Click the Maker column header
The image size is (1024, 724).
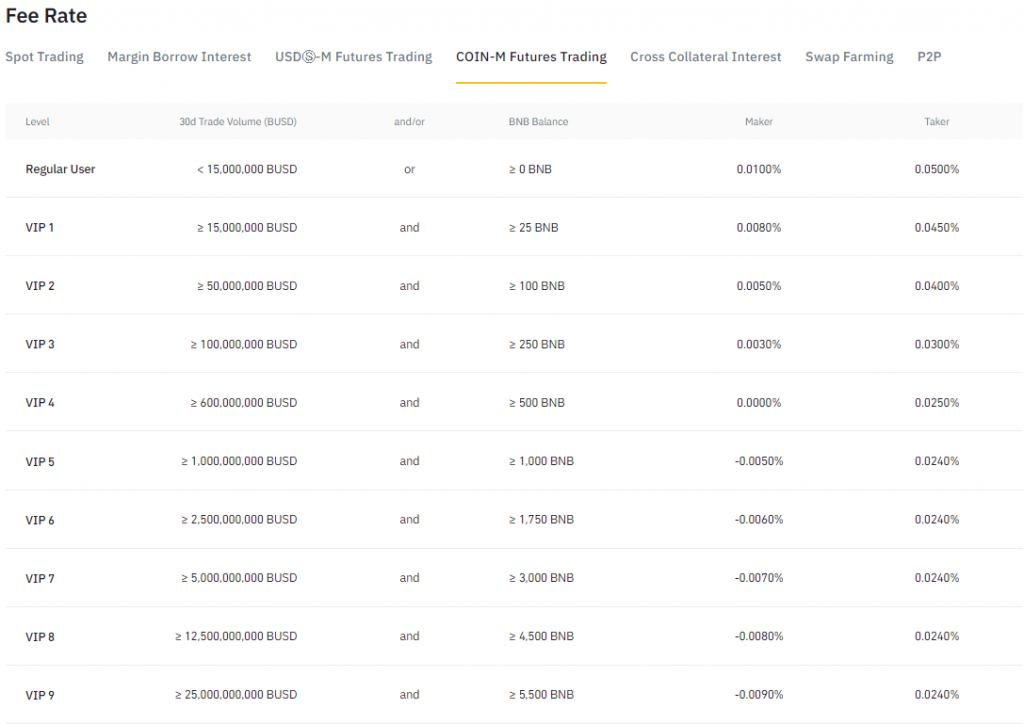pyautogui.click(x=758, y=121)
